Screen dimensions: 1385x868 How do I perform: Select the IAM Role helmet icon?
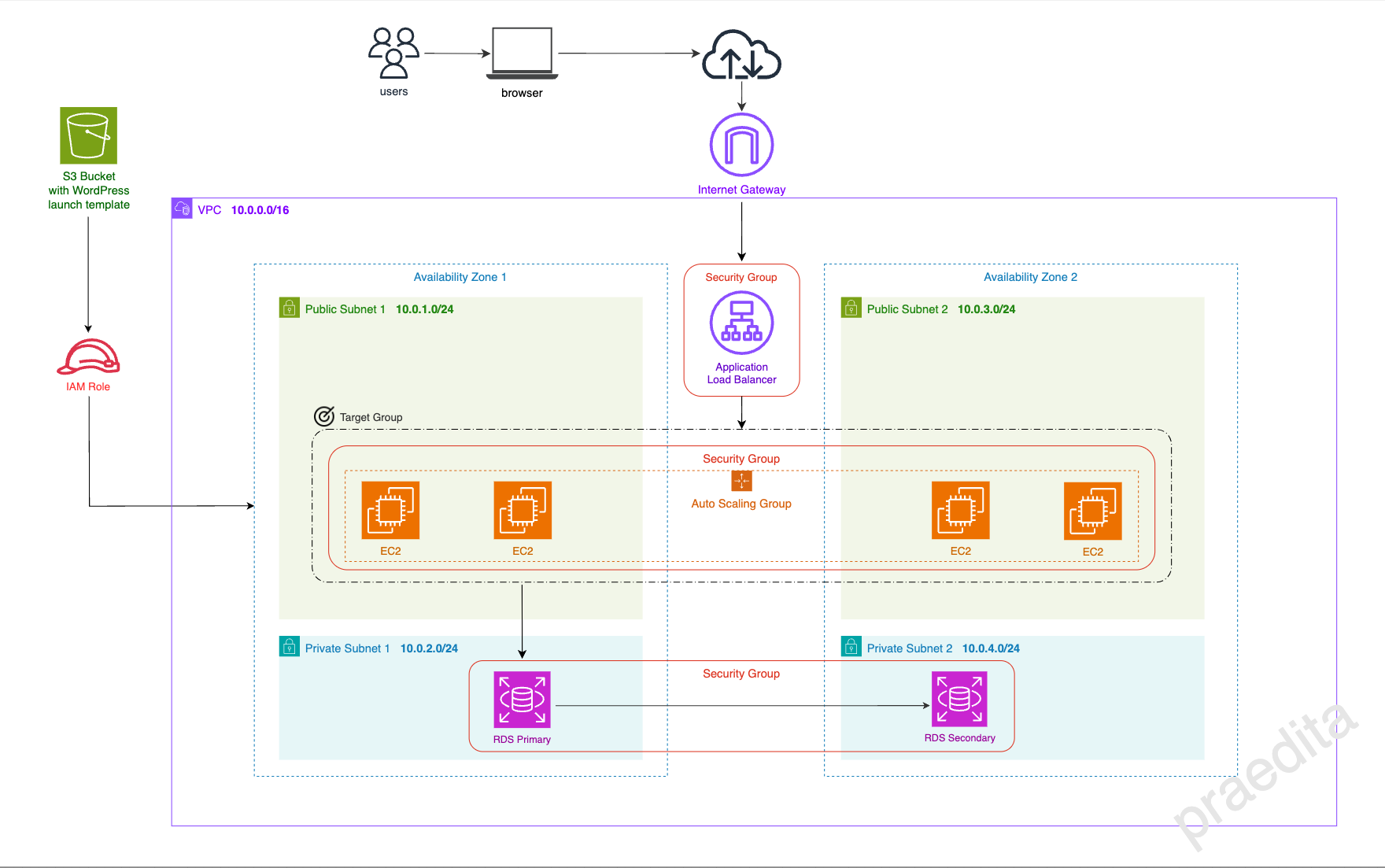pyautogui.click(x=88, y=357)
